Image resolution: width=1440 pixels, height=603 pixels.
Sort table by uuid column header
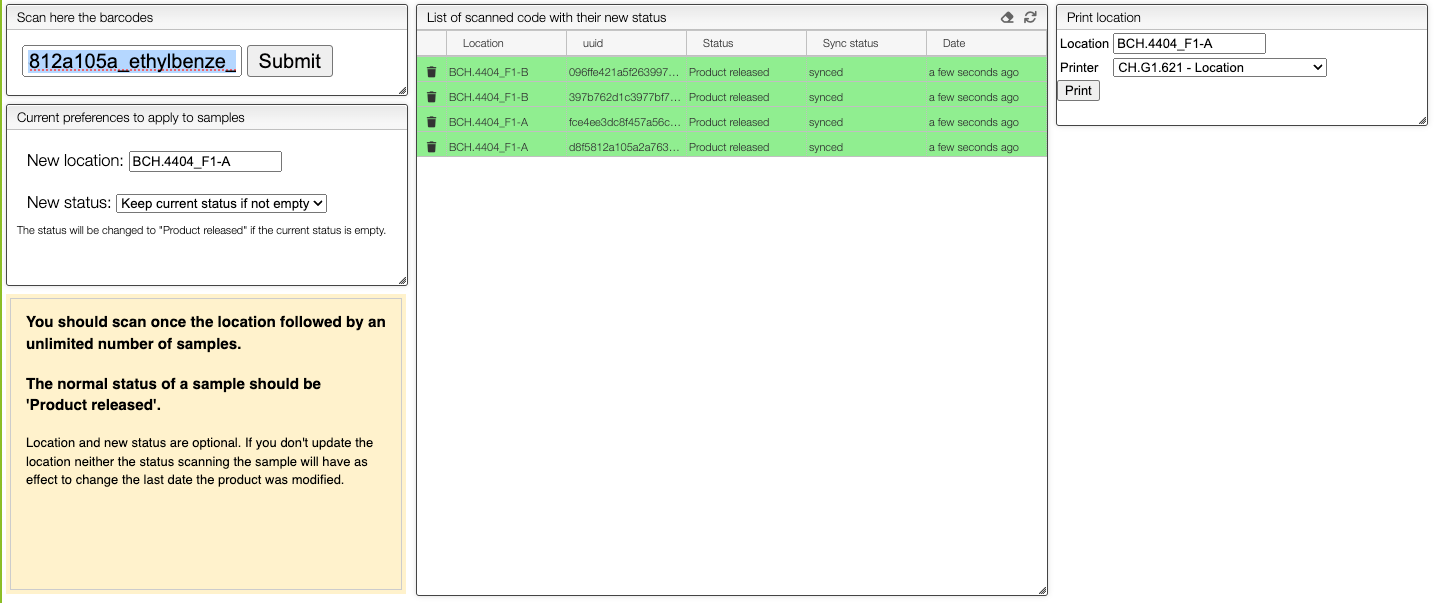click(626, 43)
